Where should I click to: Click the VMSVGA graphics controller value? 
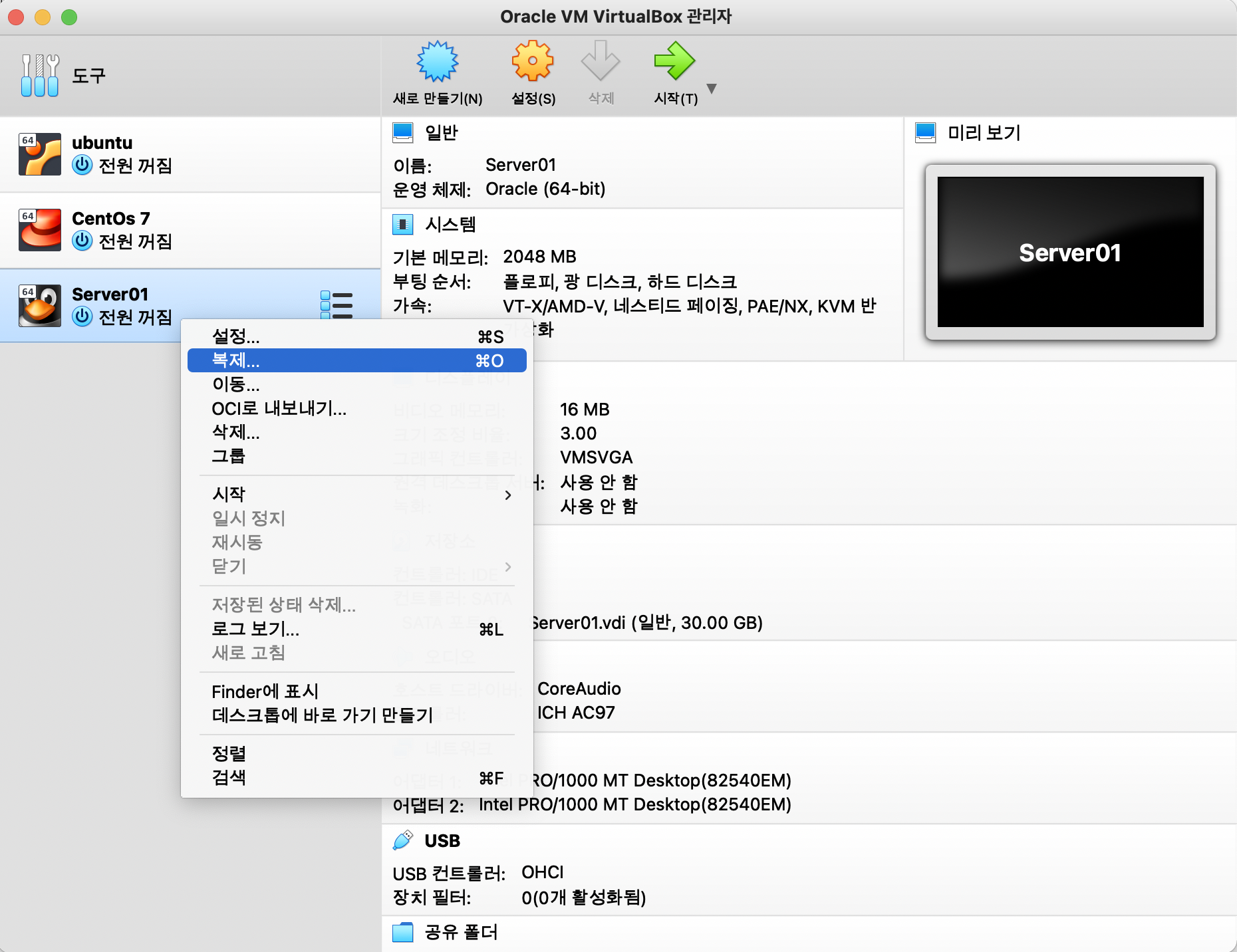click(x=597, y=457)
